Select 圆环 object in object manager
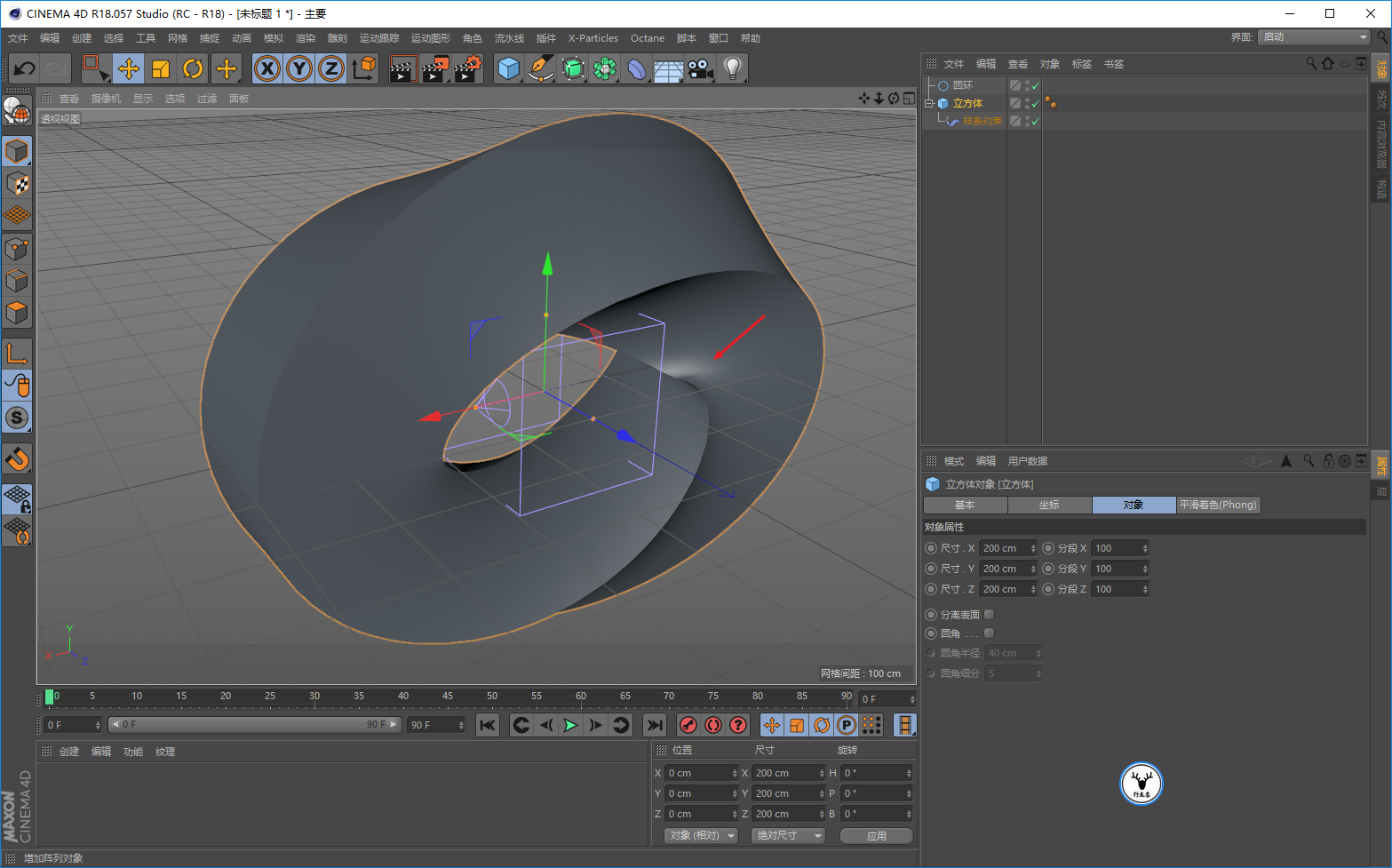Viewport: 1392px width, 868px height. [x=963, y=85]
